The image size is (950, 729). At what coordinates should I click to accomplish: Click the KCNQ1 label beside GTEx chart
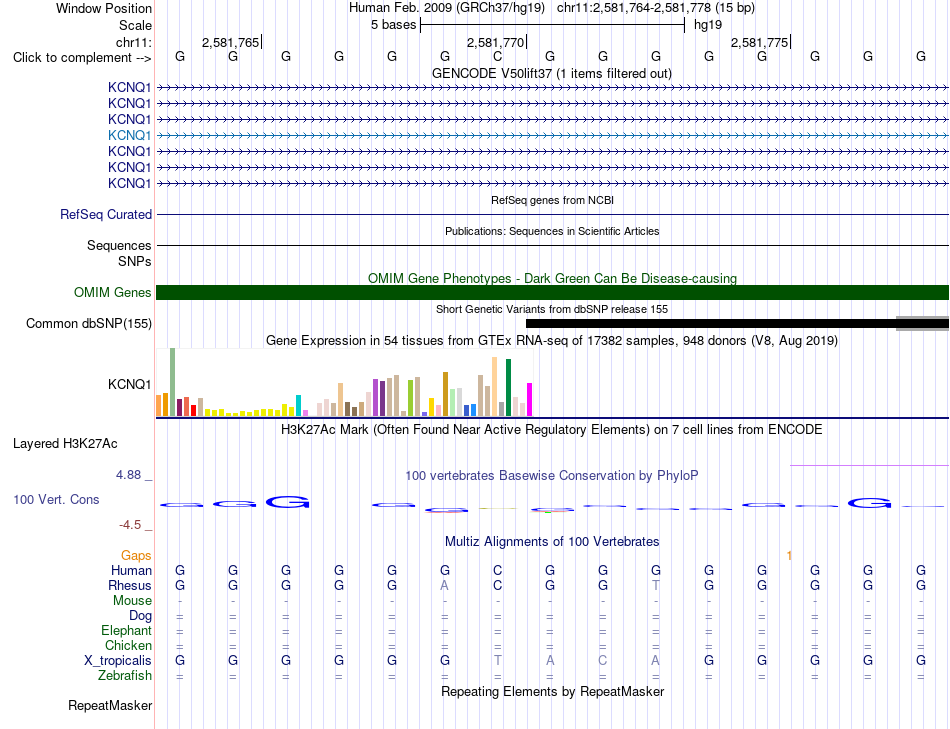(x=129, y=384)
